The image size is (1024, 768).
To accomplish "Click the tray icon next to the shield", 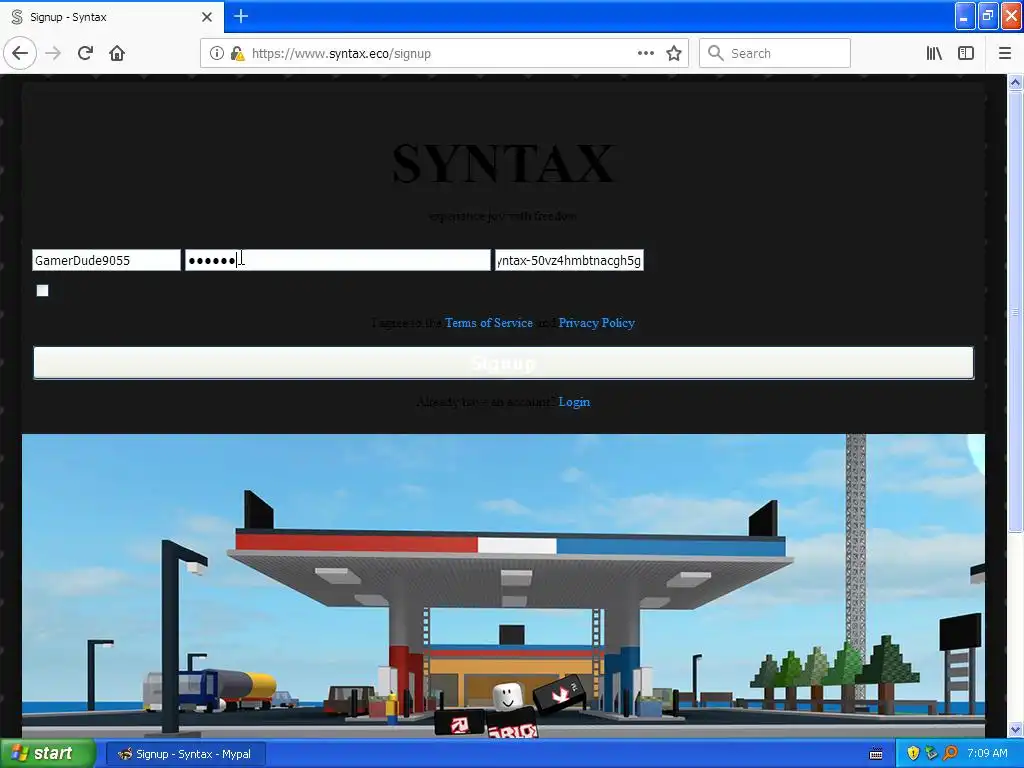I will click(931, 754).
